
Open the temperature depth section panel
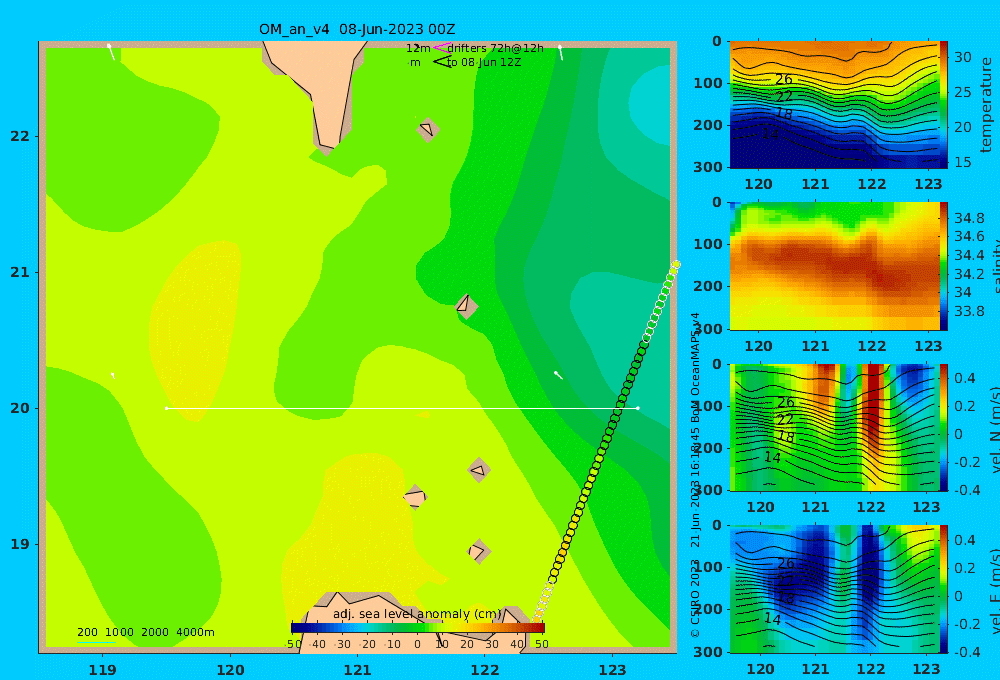(834, 105)
